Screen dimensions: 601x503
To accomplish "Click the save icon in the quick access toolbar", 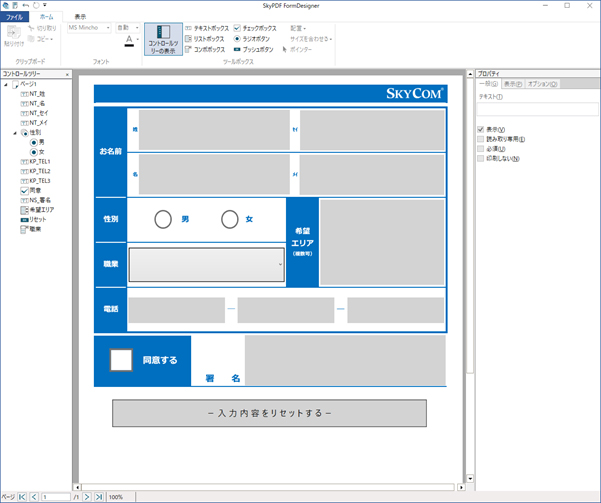I will [x=15, y=5].
